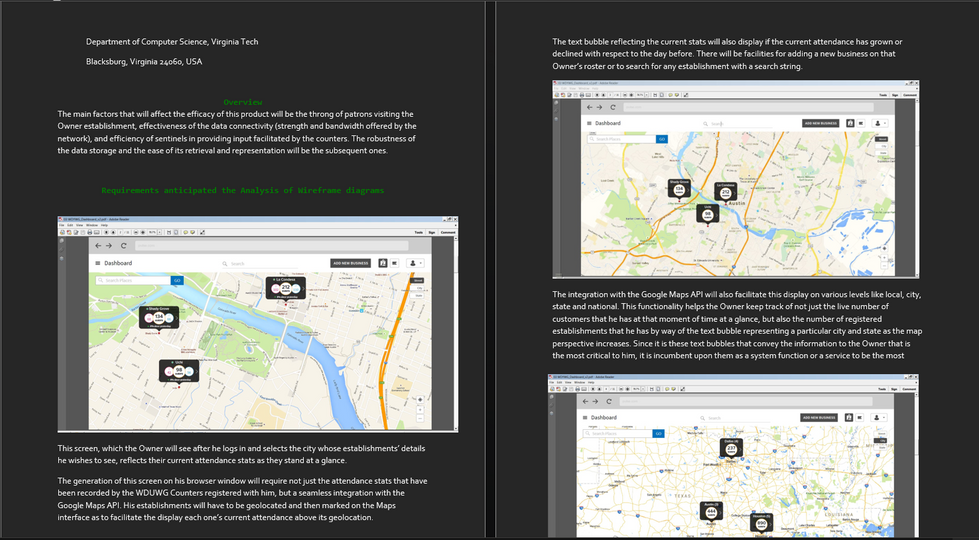979x540 pixels.
Task: Click browser address bar in Texas map wireframe
Action: 746,401
